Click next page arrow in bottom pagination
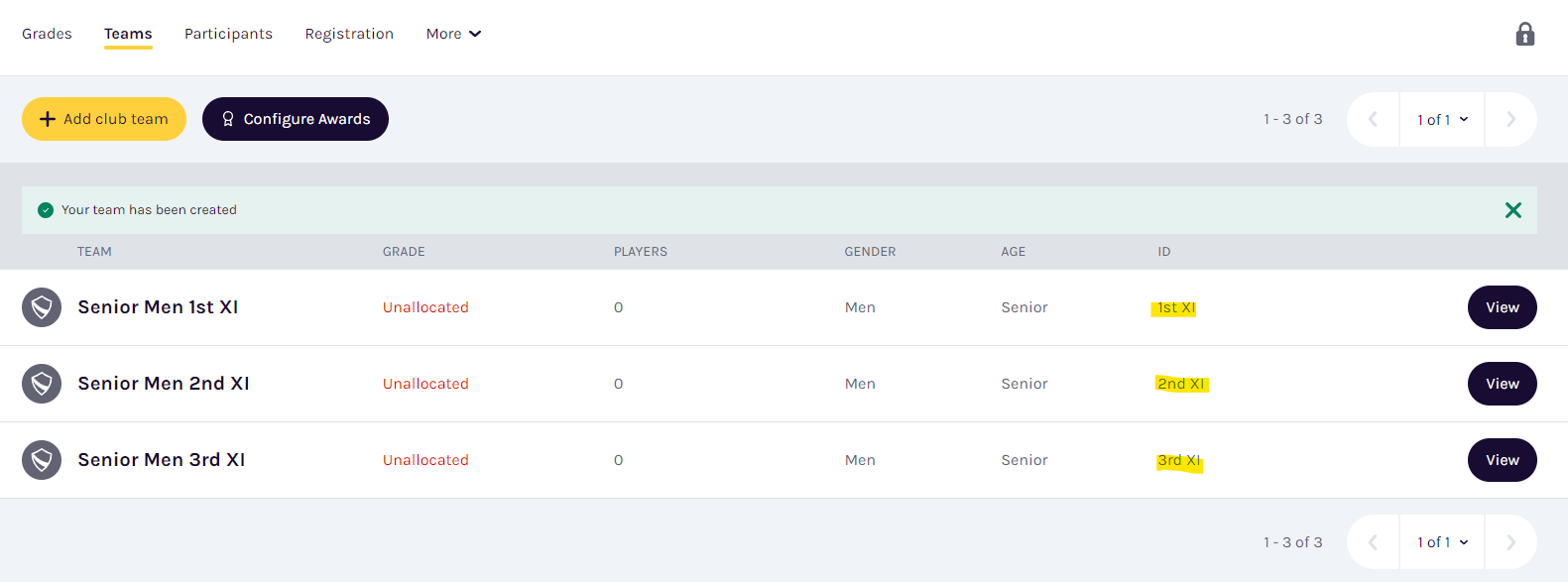The image size is (1568, 582). [1510, 542]
